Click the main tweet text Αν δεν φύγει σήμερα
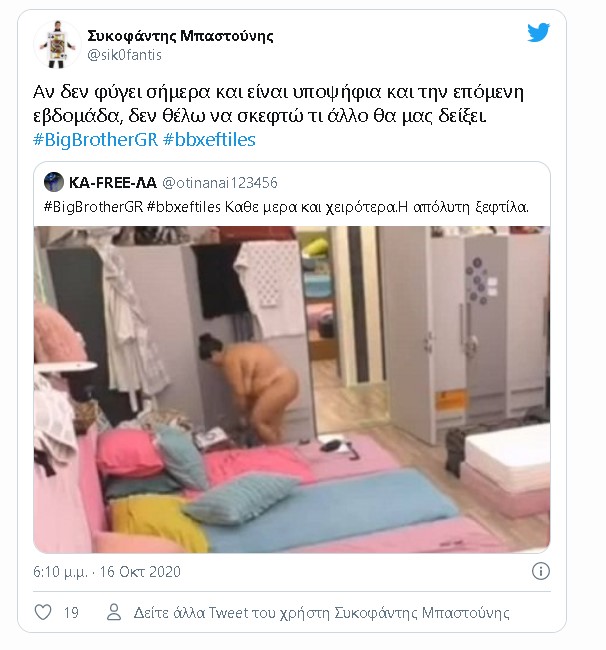Screen dimensions: 606x650 (122, 92)
